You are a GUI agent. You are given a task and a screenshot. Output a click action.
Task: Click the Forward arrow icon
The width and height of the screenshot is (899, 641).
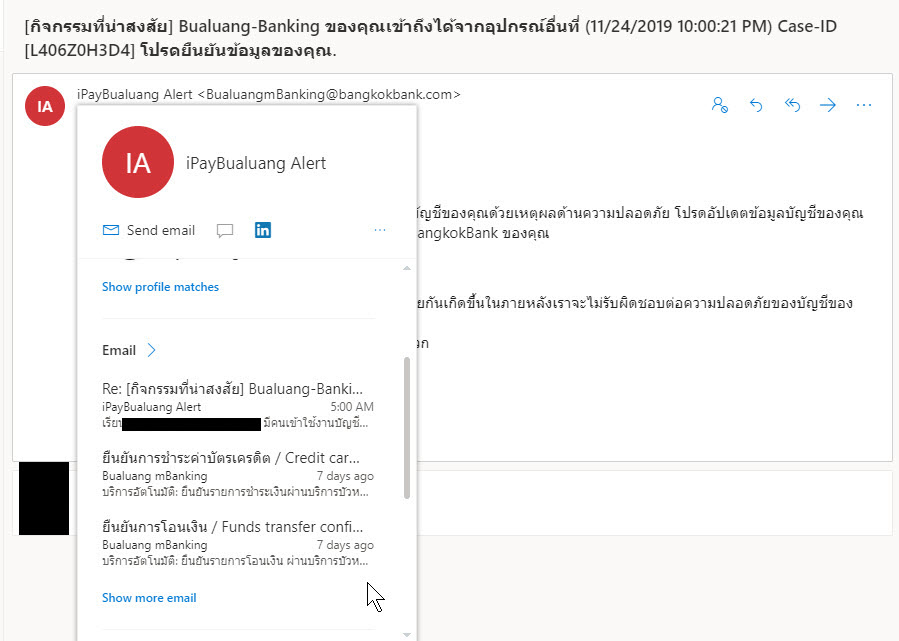click(x=828, y=105)
